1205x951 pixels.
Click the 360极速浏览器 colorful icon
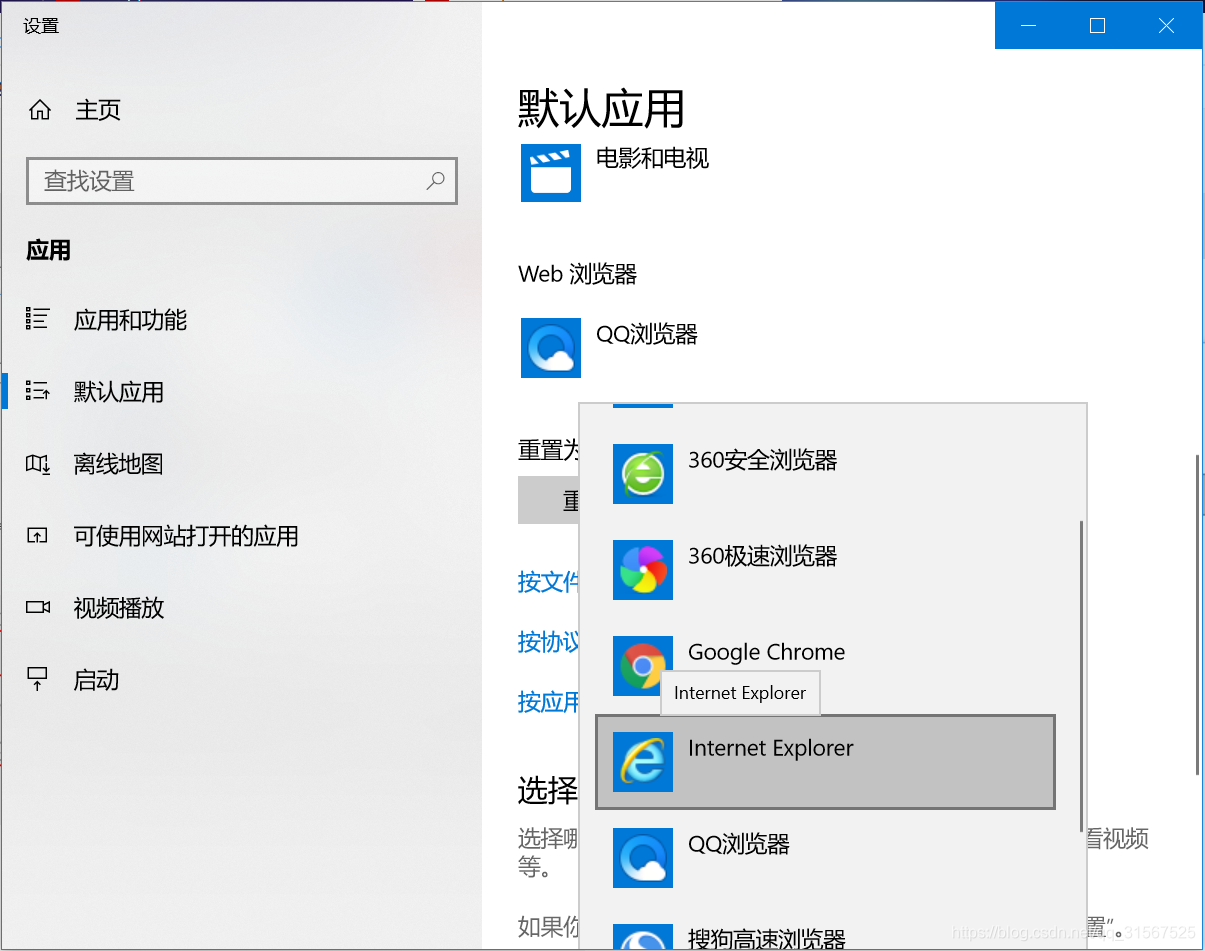tap(643, 570)
